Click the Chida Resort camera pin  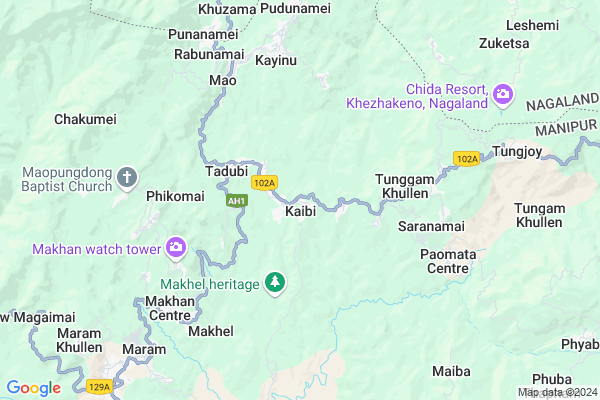click(x=502, y=95)
